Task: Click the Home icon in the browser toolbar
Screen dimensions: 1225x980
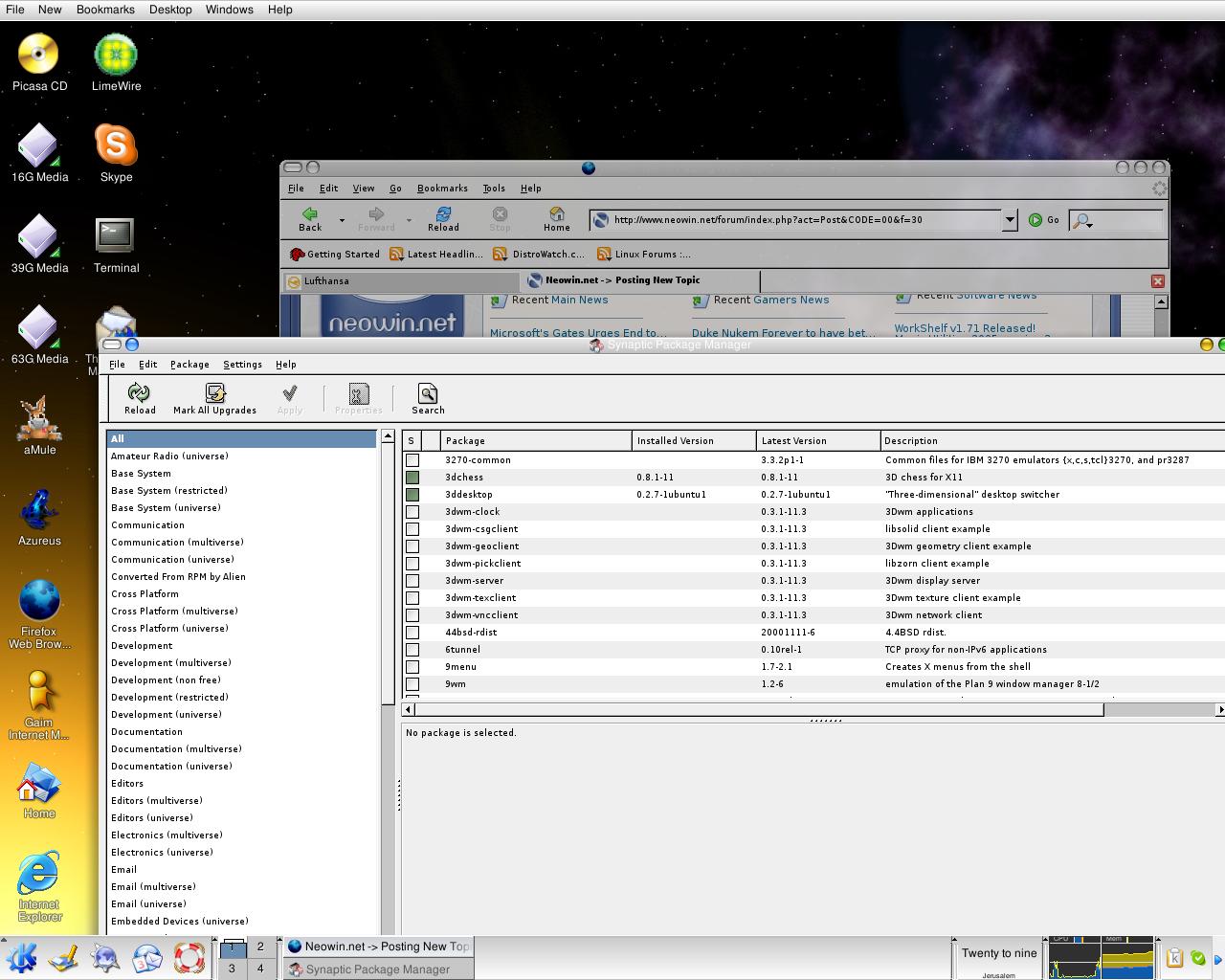Action: pos(556,218)
